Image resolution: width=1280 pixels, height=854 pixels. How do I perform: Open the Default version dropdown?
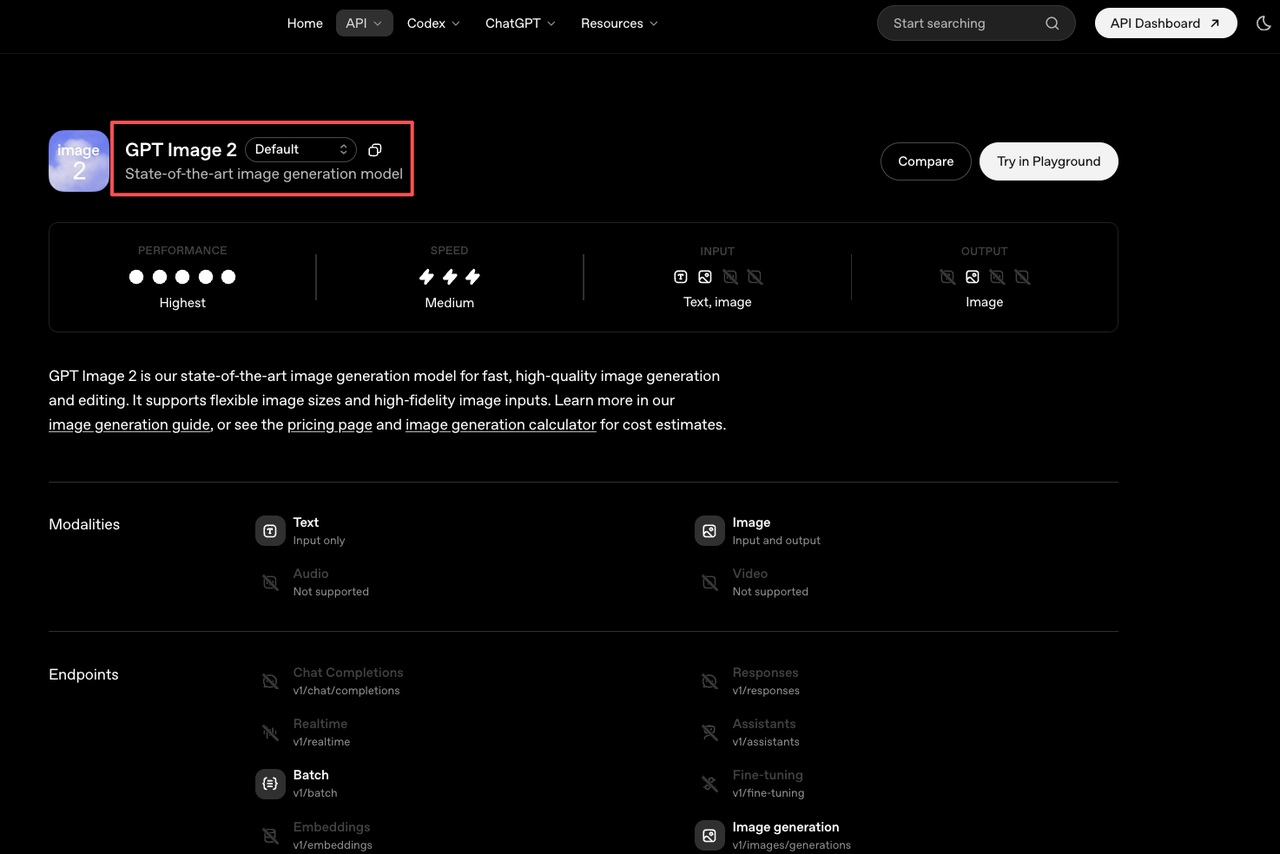(301, 150)
